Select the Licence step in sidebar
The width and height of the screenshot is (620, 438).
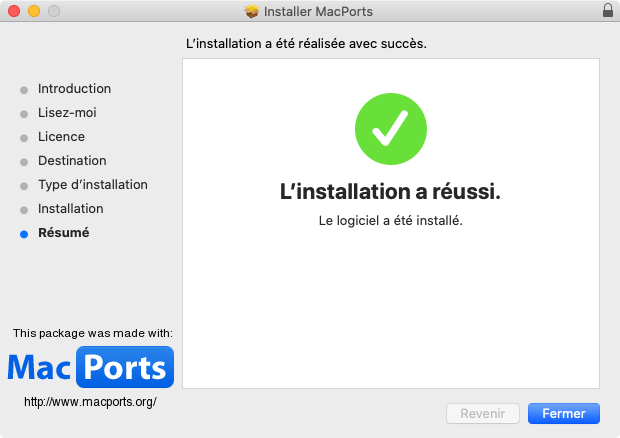point(61,137)
